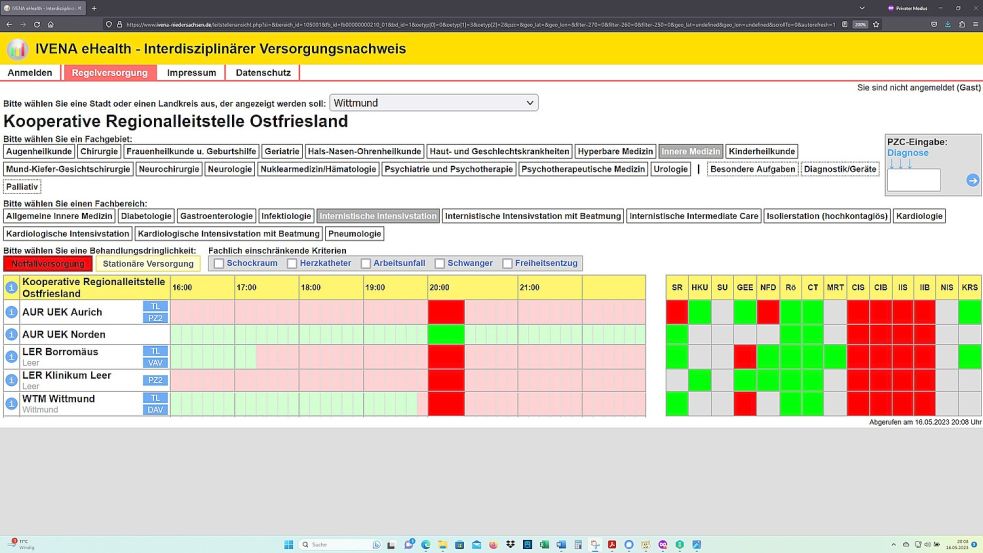Go back with browser back arrow
The height and width of the screenshot is (553, 983).
9,24
